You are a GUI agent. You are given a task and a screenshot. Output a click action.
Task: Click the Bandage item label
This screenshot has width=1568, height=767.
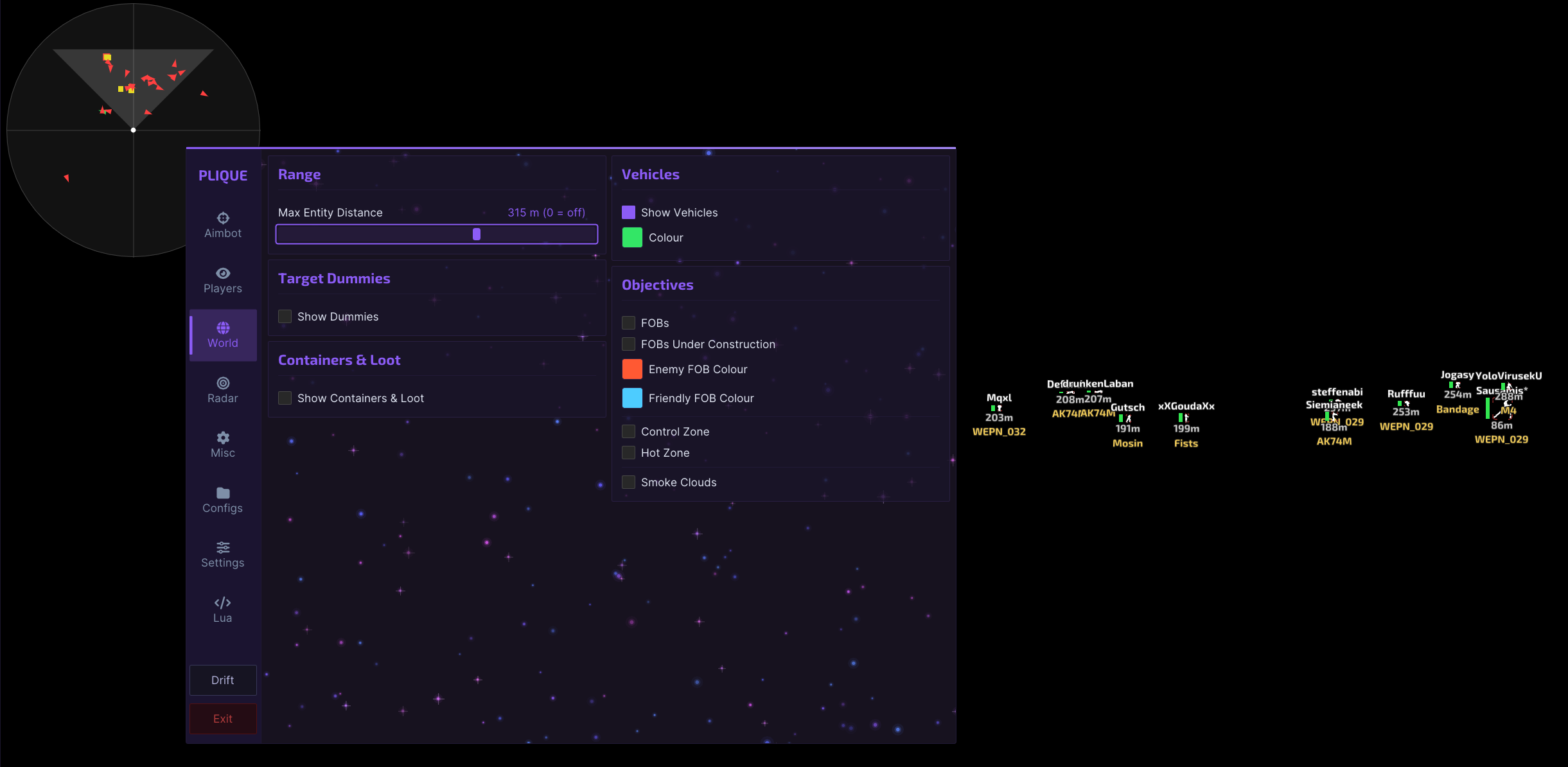[1458, 410]
